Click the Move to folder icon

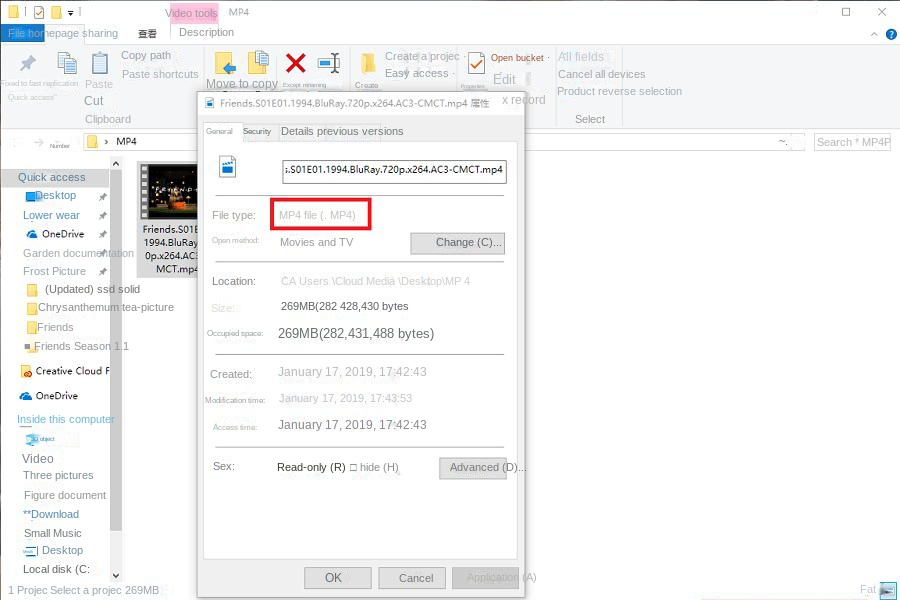click(224, 63)
